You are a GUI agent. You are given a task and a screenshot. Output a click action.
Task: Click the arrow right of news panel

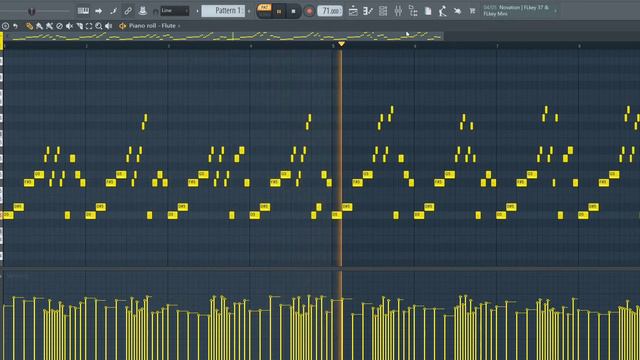pos(556,11)
